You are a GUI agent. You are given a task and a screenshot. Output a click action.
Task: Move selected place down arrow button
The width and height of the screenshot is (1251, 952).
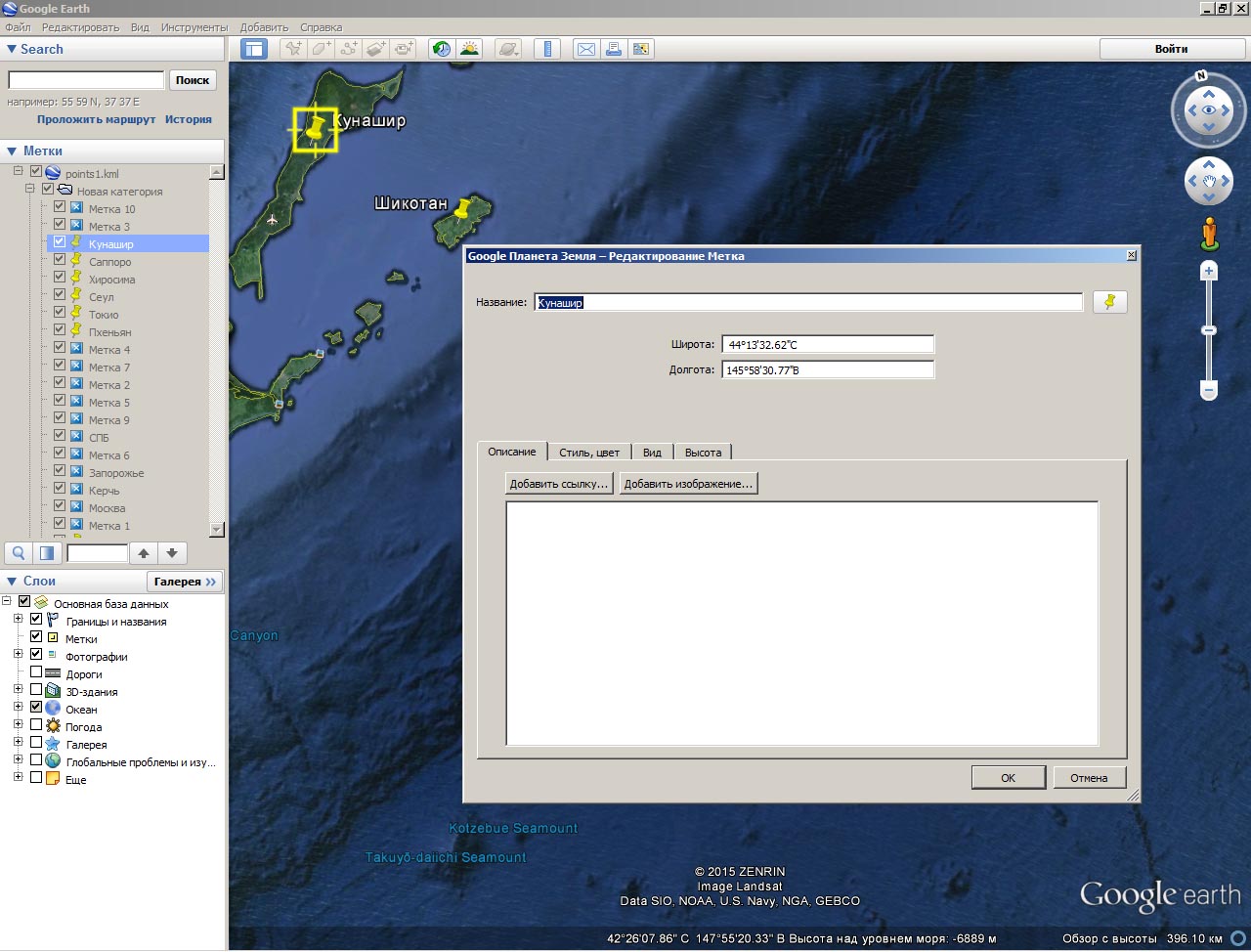point(172,553)
